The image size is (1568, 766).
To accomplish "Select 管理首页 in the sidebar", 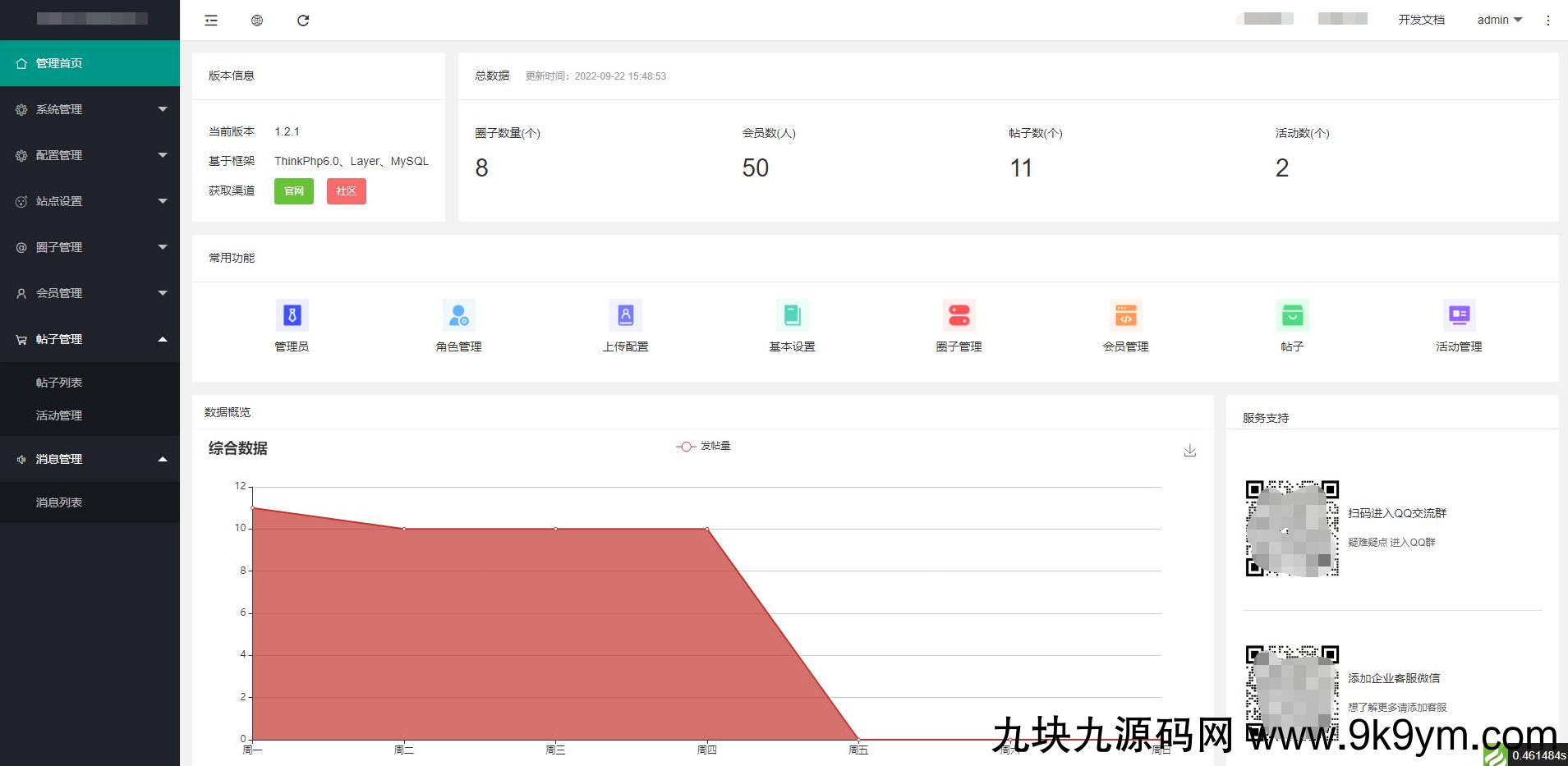I will pos(90,63).
